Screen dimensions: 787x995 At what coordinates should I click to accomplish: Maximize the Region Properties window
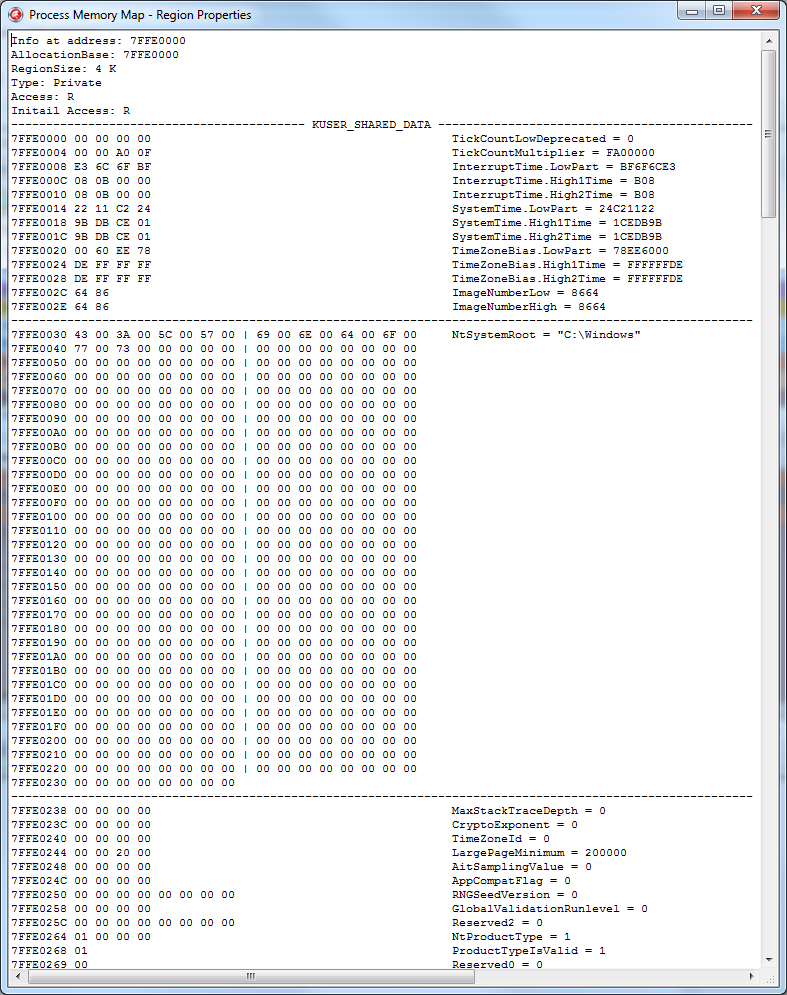pos(718,11)
